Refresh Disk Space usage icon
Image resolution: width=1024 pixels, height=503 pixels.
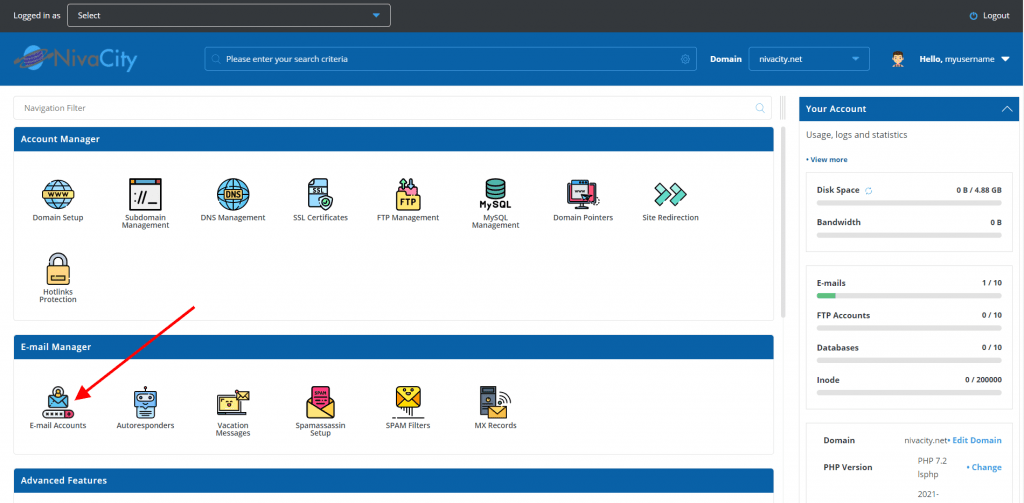(x=869, y=191)
